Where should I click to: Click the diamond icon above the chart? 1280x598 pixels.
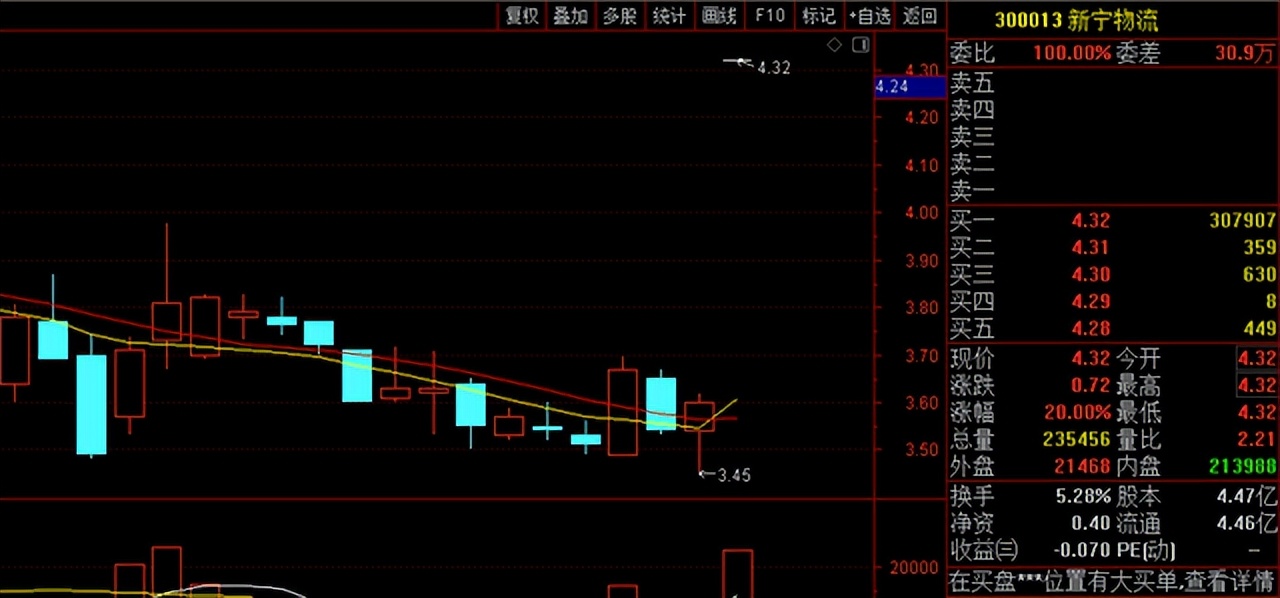click(x=834, y=45)
